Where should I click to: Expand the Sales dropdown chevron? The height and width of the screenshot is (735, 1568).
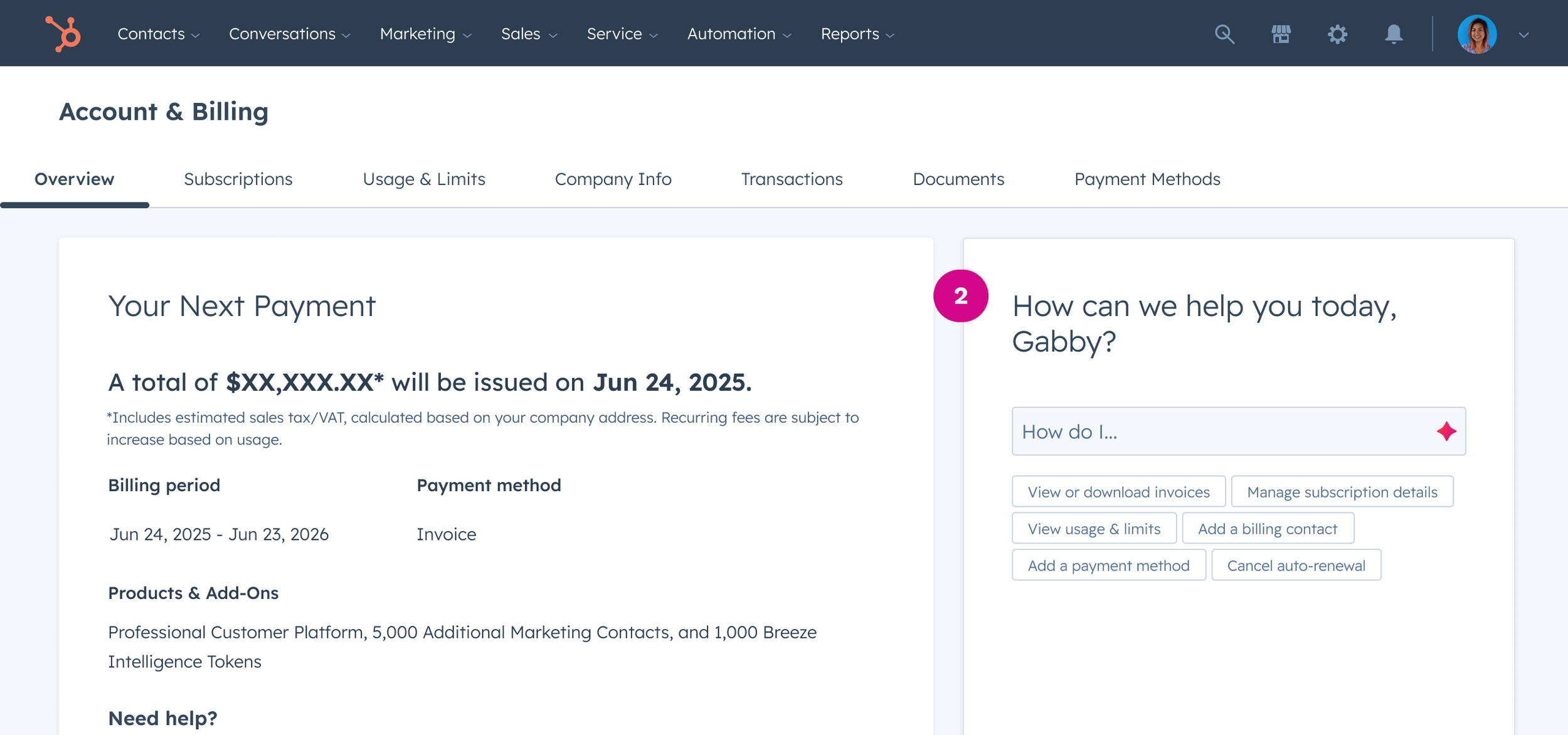pos(553,36)
